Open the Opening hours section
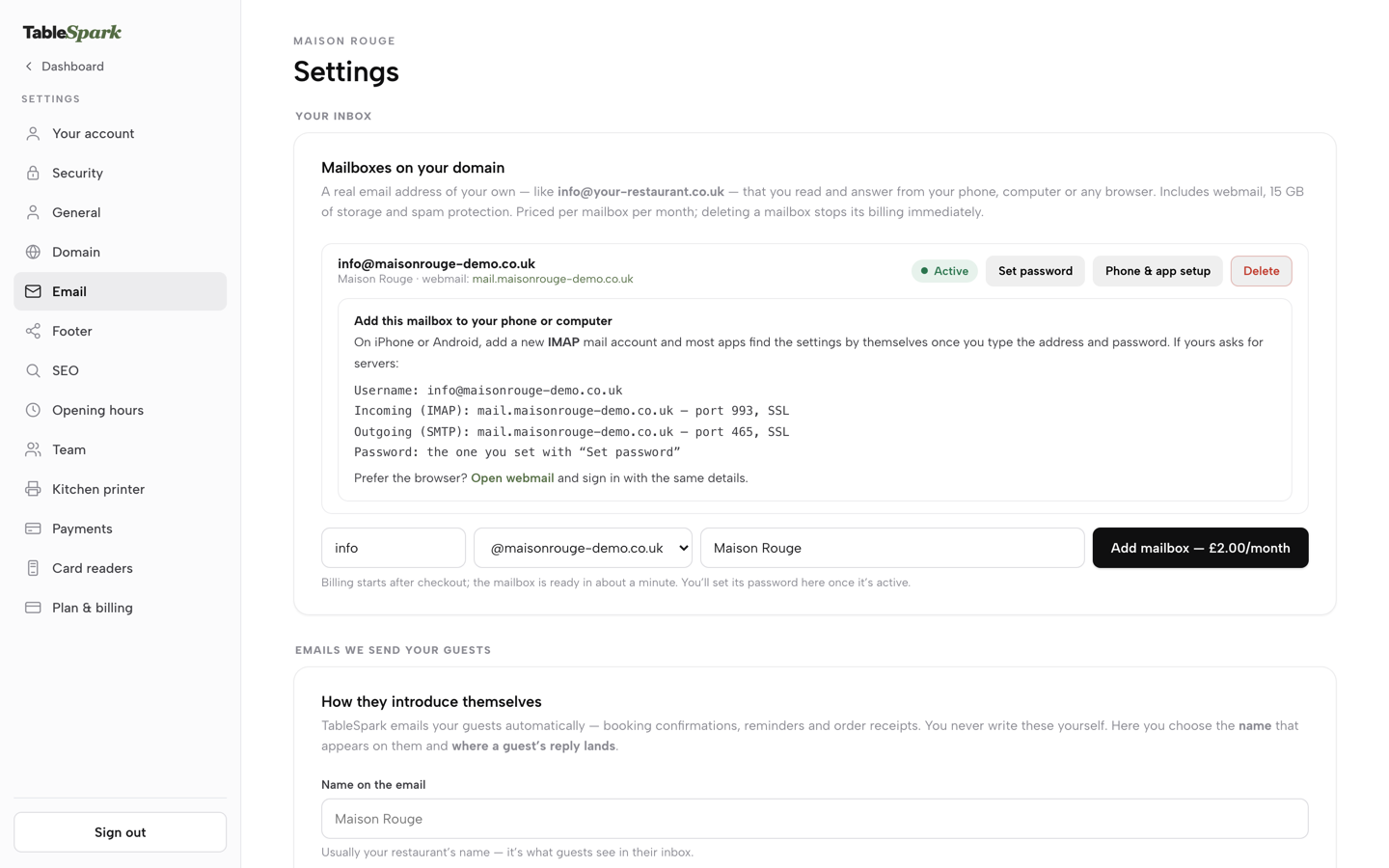1389x868 pixels. [120, 410]
